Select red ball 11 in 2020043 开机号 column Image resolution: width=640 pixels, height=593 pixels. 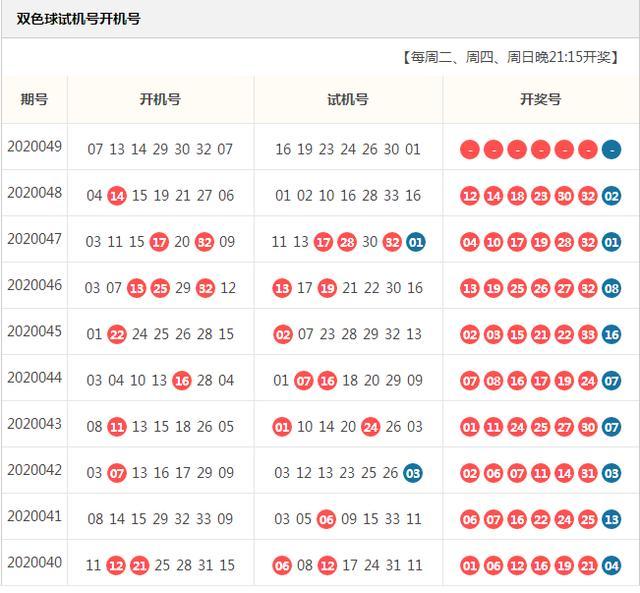[x=117, y=427]
